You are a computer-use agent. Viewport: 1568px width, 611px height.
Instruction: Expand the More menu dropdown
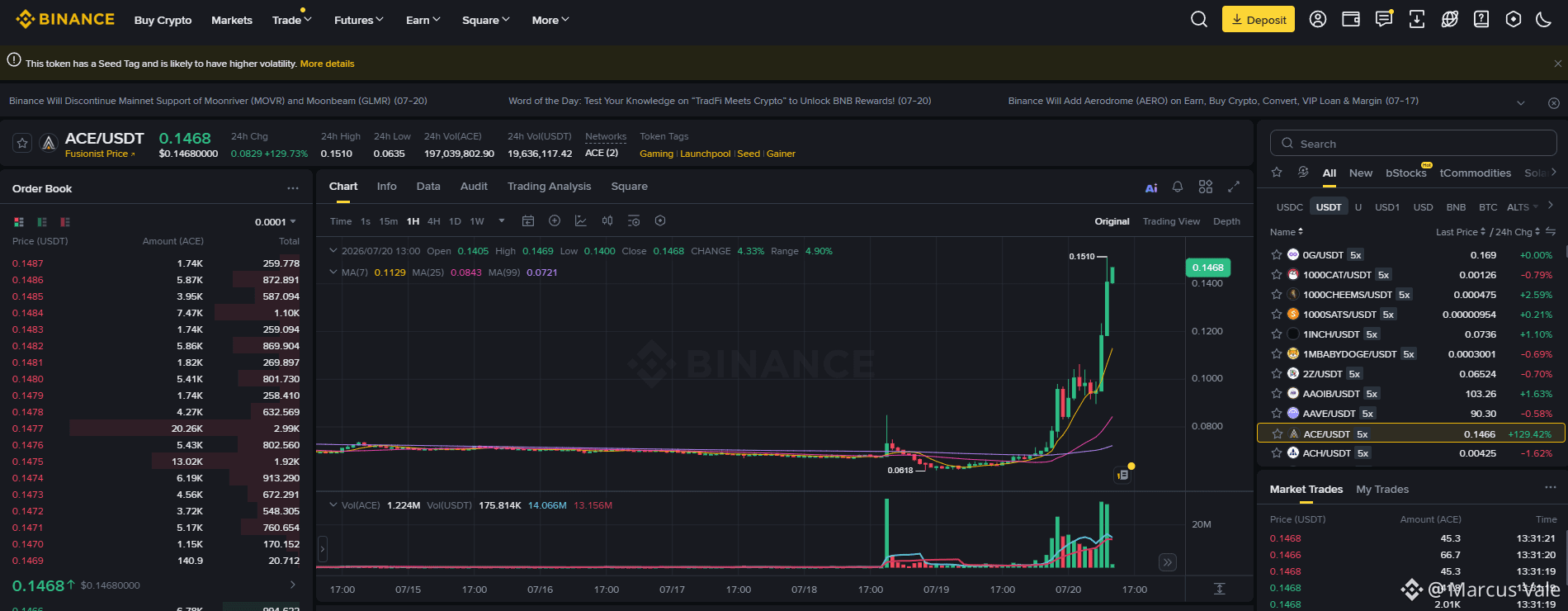(x=550, y=20)
